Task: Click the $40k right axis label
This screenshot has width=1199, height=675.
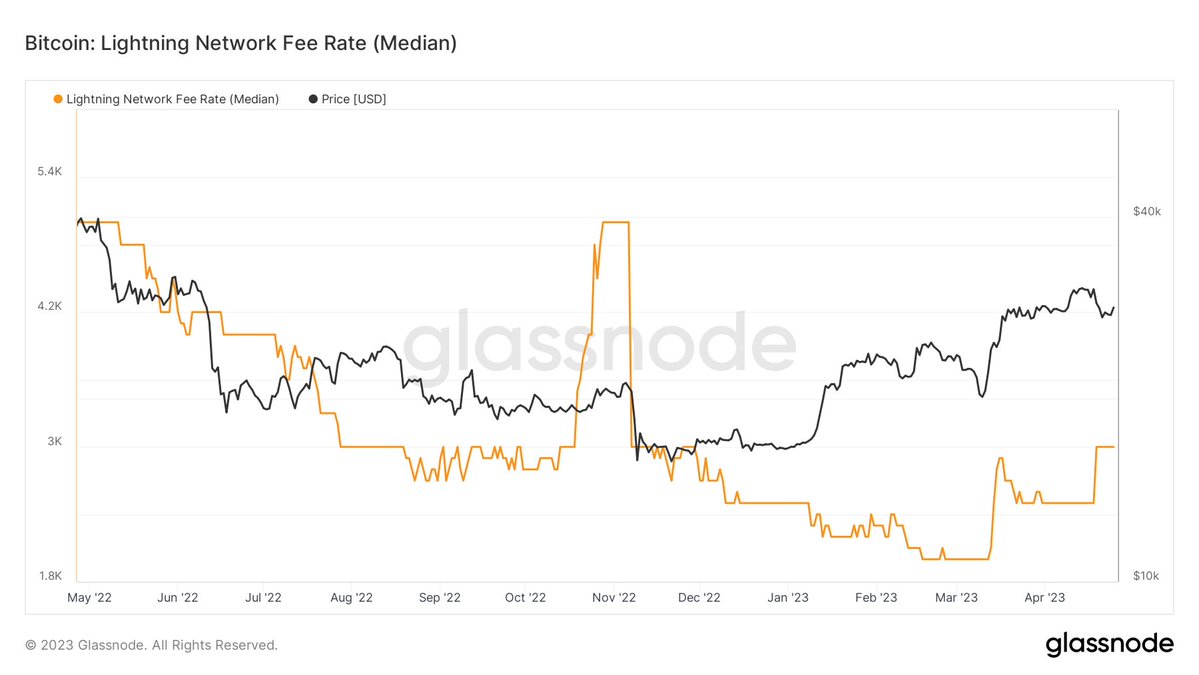Action: 1146,212
